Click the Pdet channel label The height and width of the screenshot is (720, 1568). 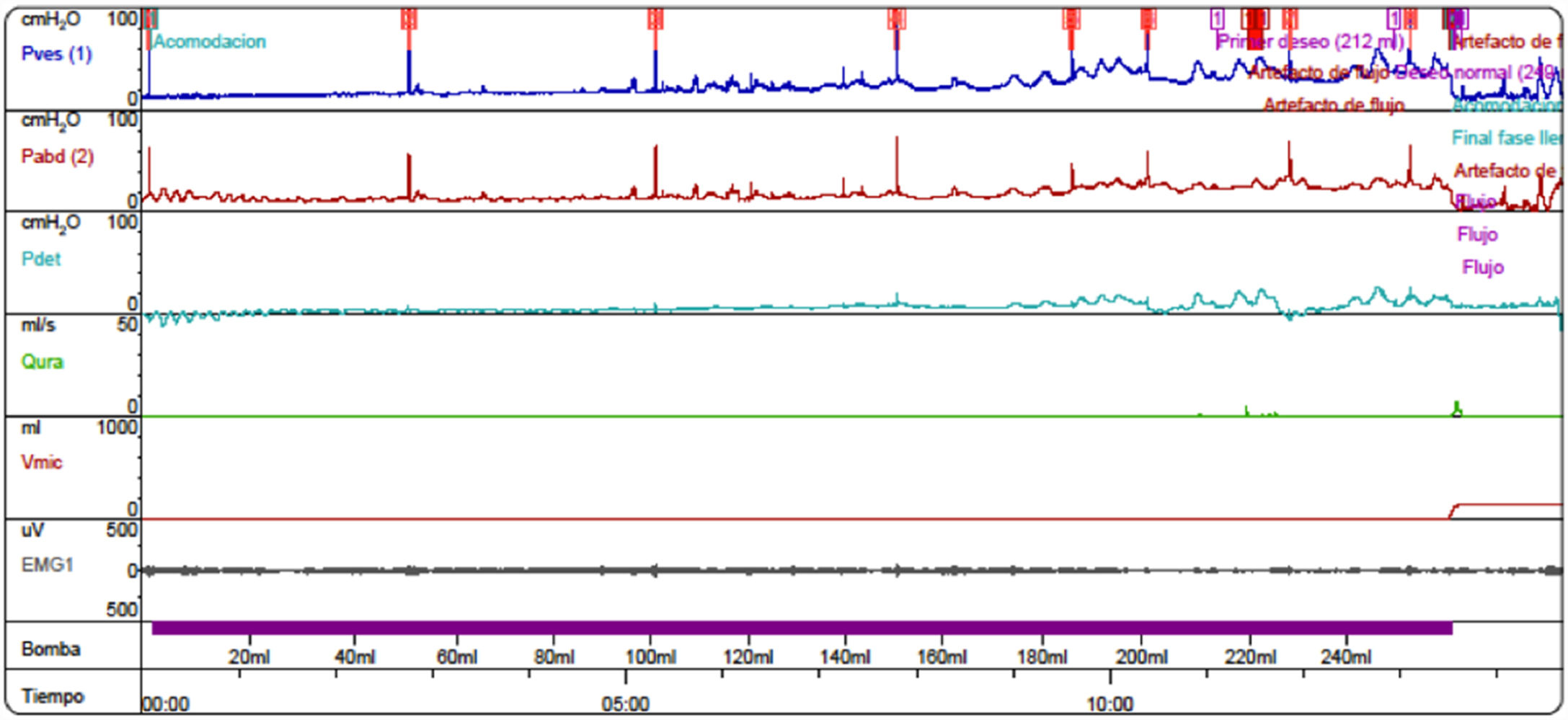pyautogui.click(x=41, y=259)
